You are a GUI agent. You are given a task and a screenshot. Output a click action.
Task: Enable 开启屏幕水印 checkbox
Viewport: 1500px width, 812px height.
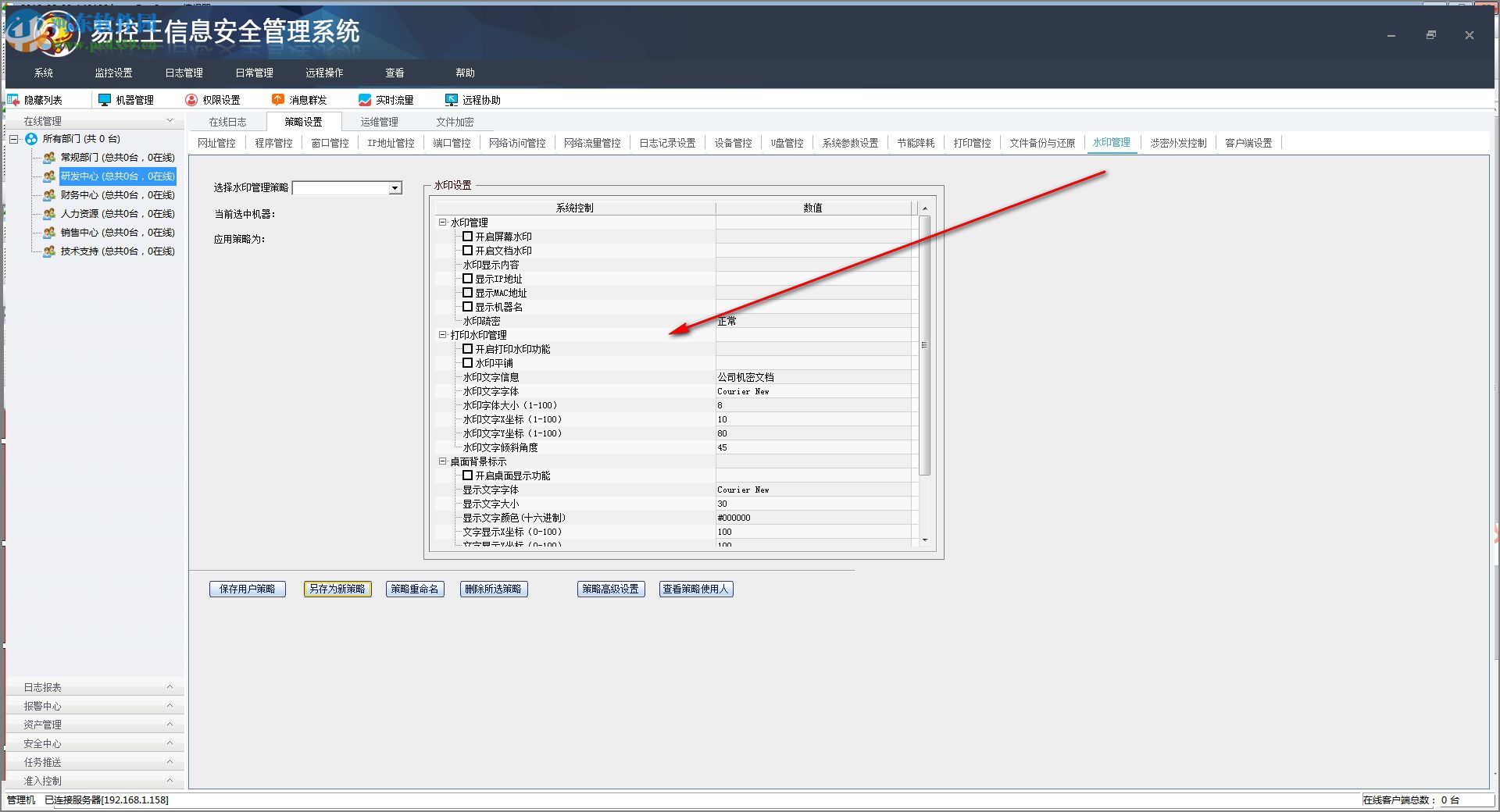[x=467, y=236]
